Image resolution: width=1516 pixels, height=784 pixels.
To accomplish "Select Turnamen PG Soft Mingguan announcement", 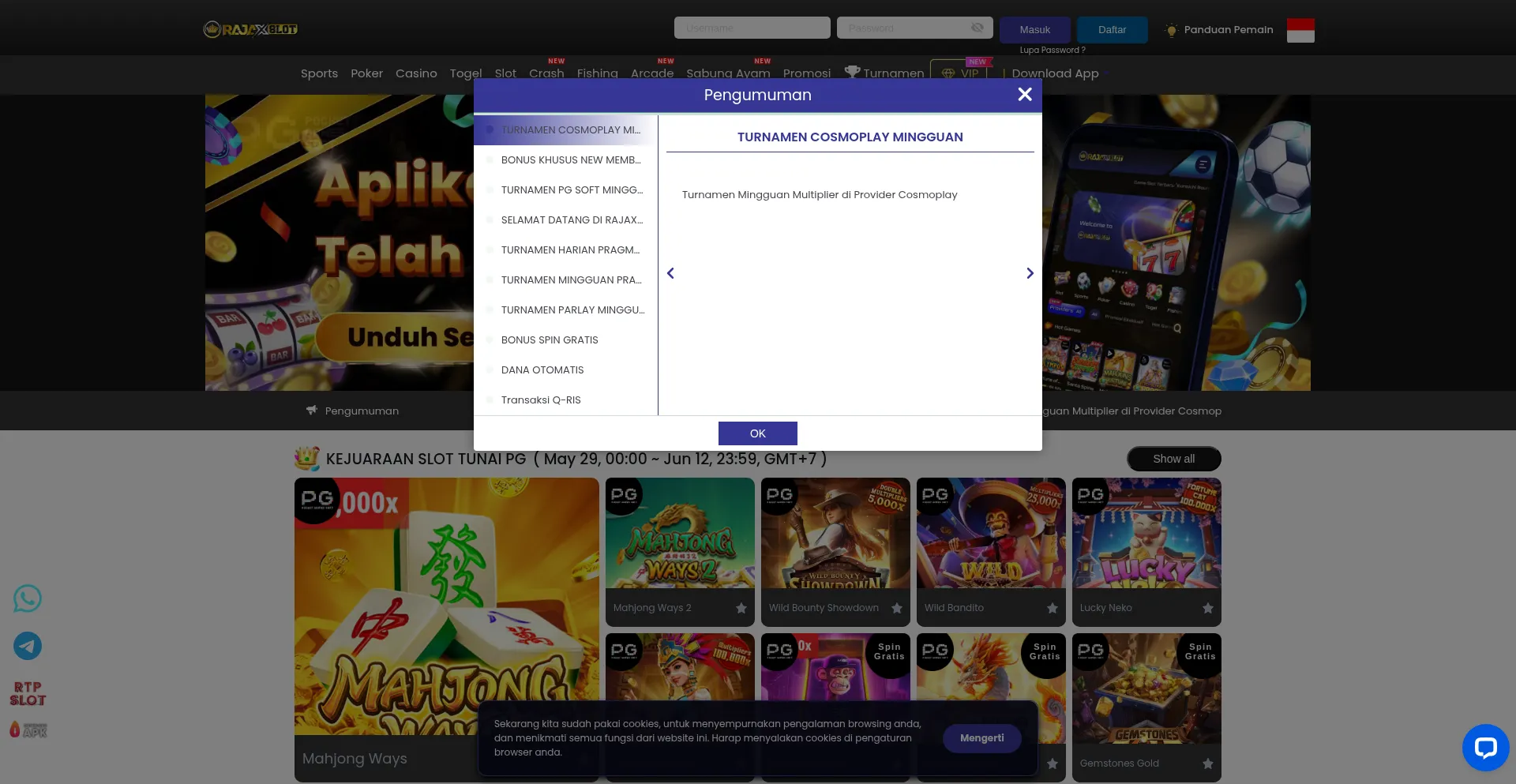I will point(565,190).
